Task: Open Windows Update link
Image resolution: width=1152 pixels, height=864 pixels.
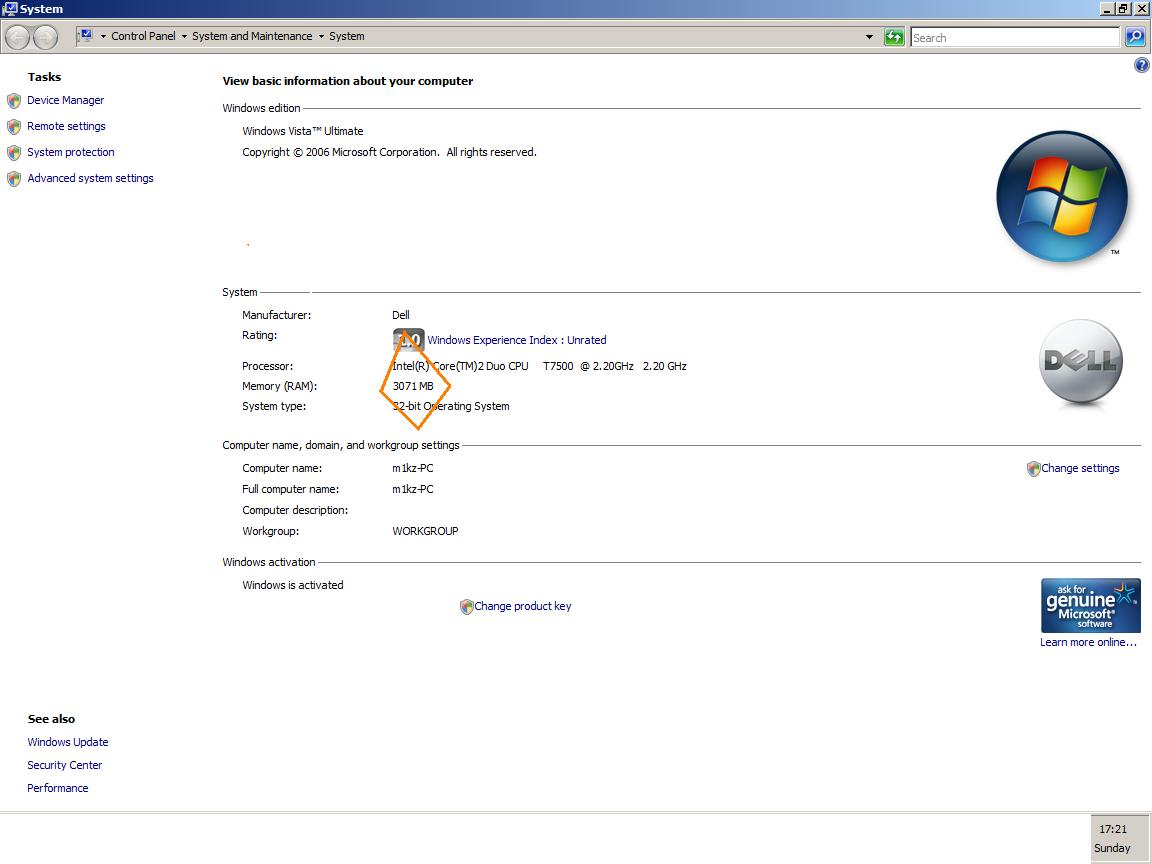Action: pos(68,742)
